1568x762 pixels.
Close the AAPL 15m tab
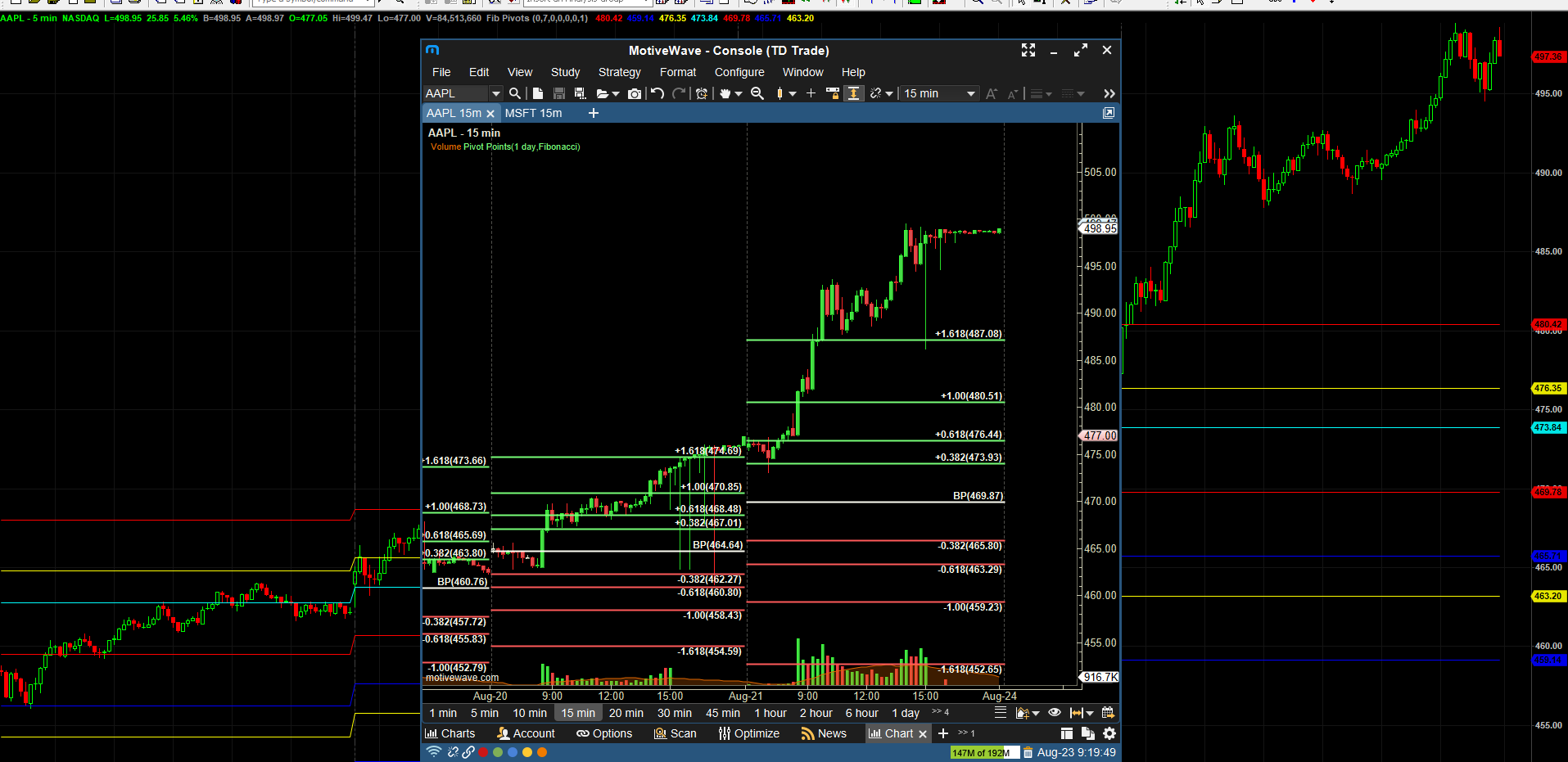(490, 114)
